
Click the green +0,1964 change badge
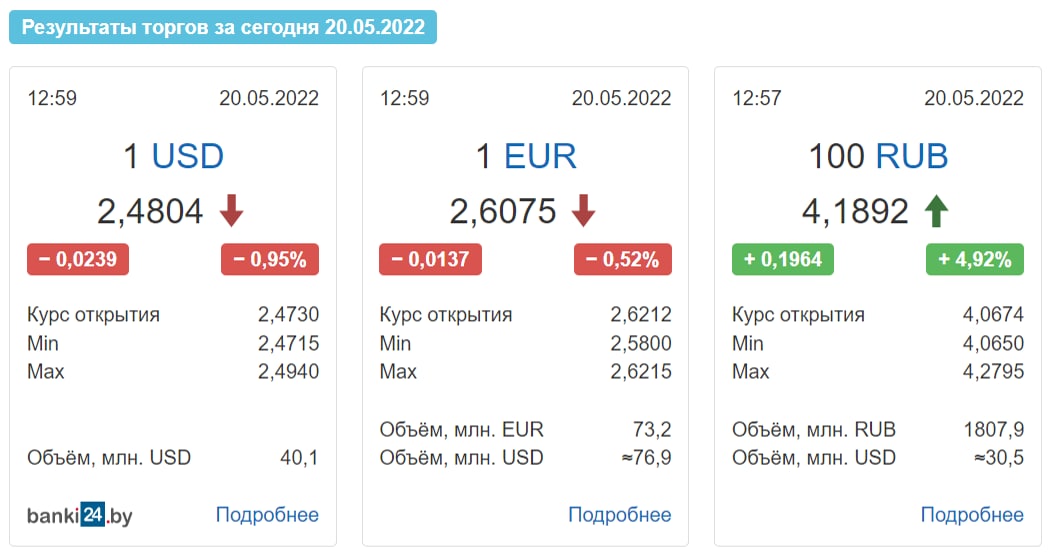(x=783, y=260)
